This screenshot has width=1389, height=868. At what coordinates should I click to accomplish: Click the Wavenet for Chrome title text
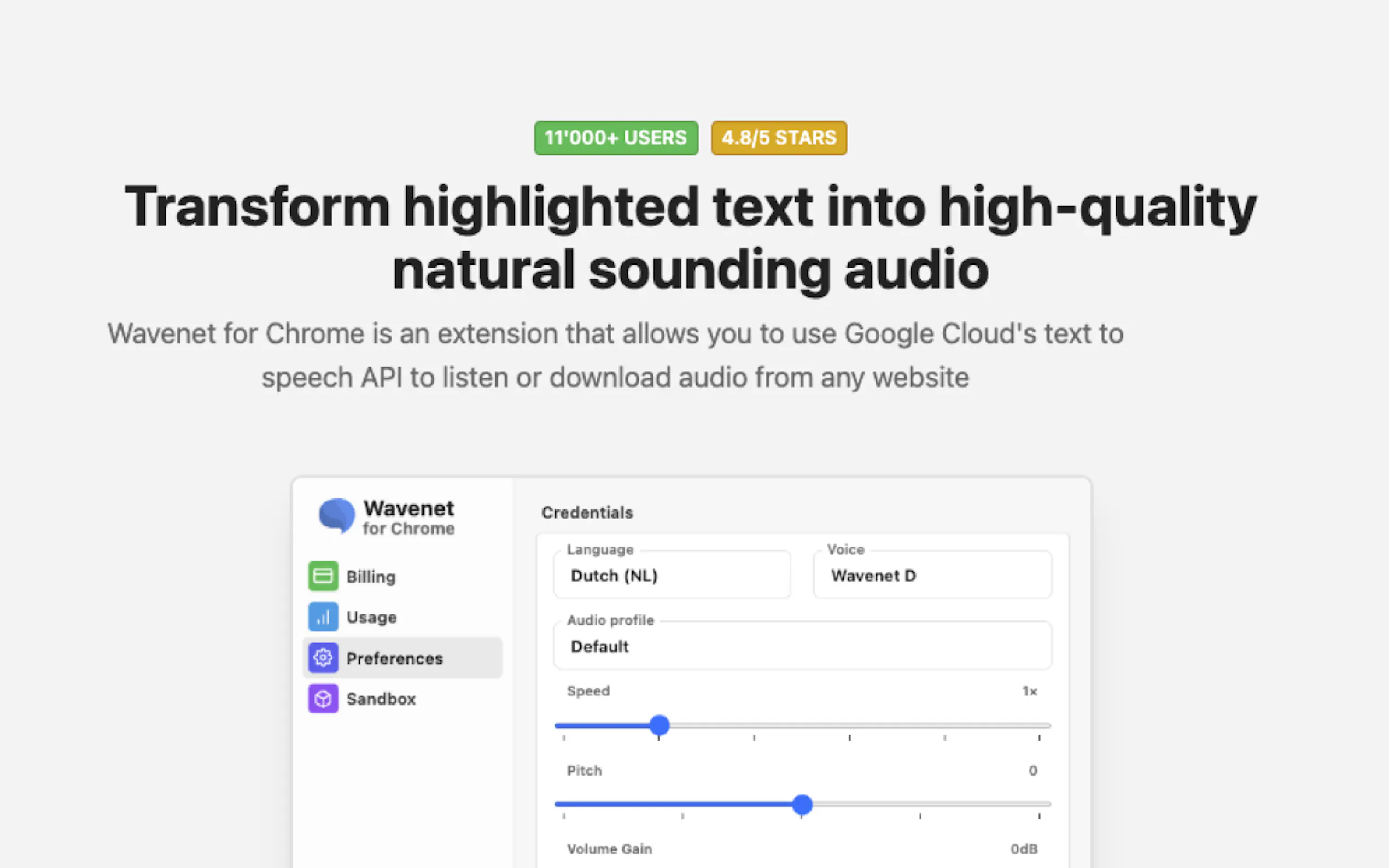coord(408,517)
